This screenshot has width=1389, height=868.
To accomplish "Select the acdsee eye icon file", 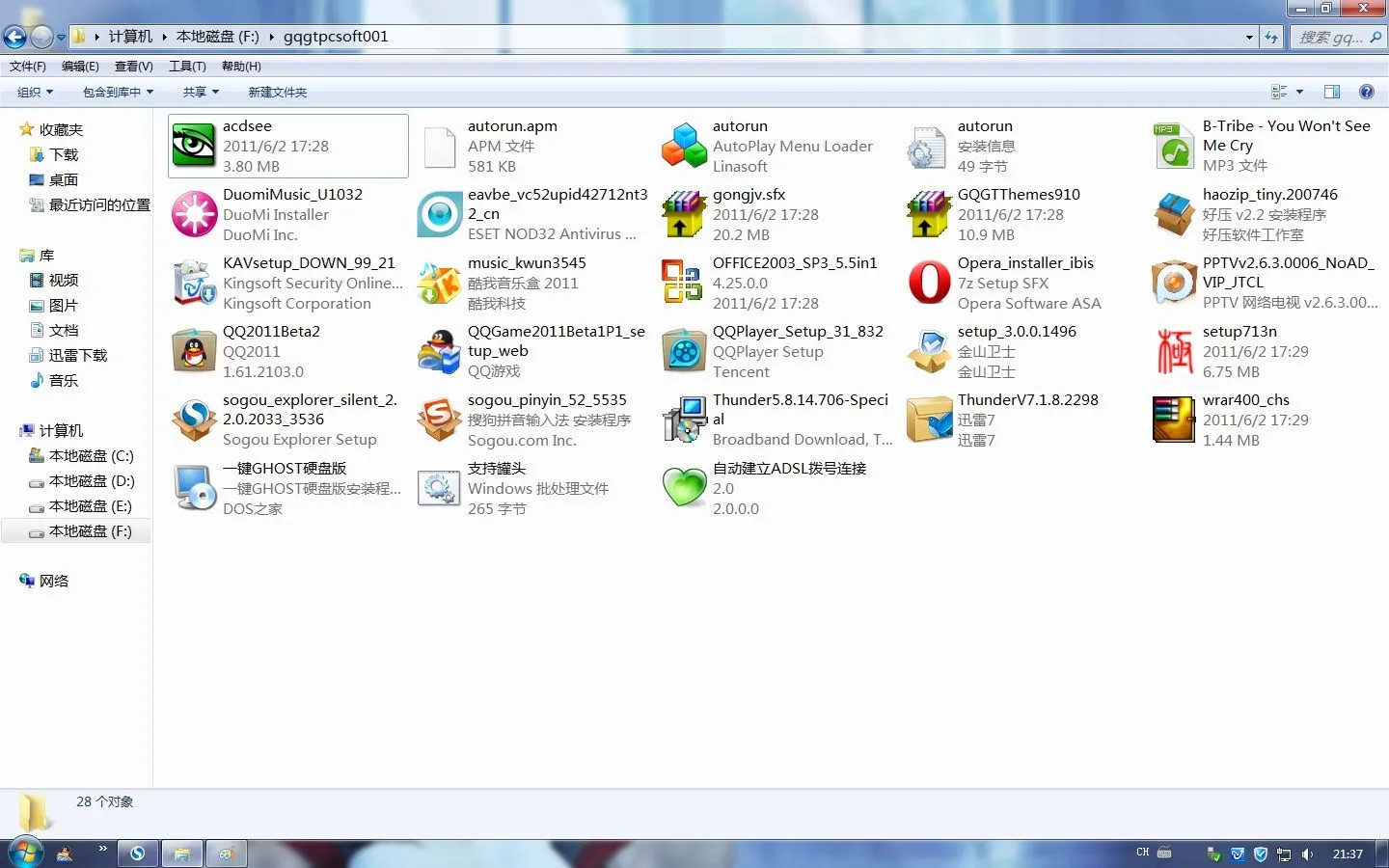I will (194, 147).
